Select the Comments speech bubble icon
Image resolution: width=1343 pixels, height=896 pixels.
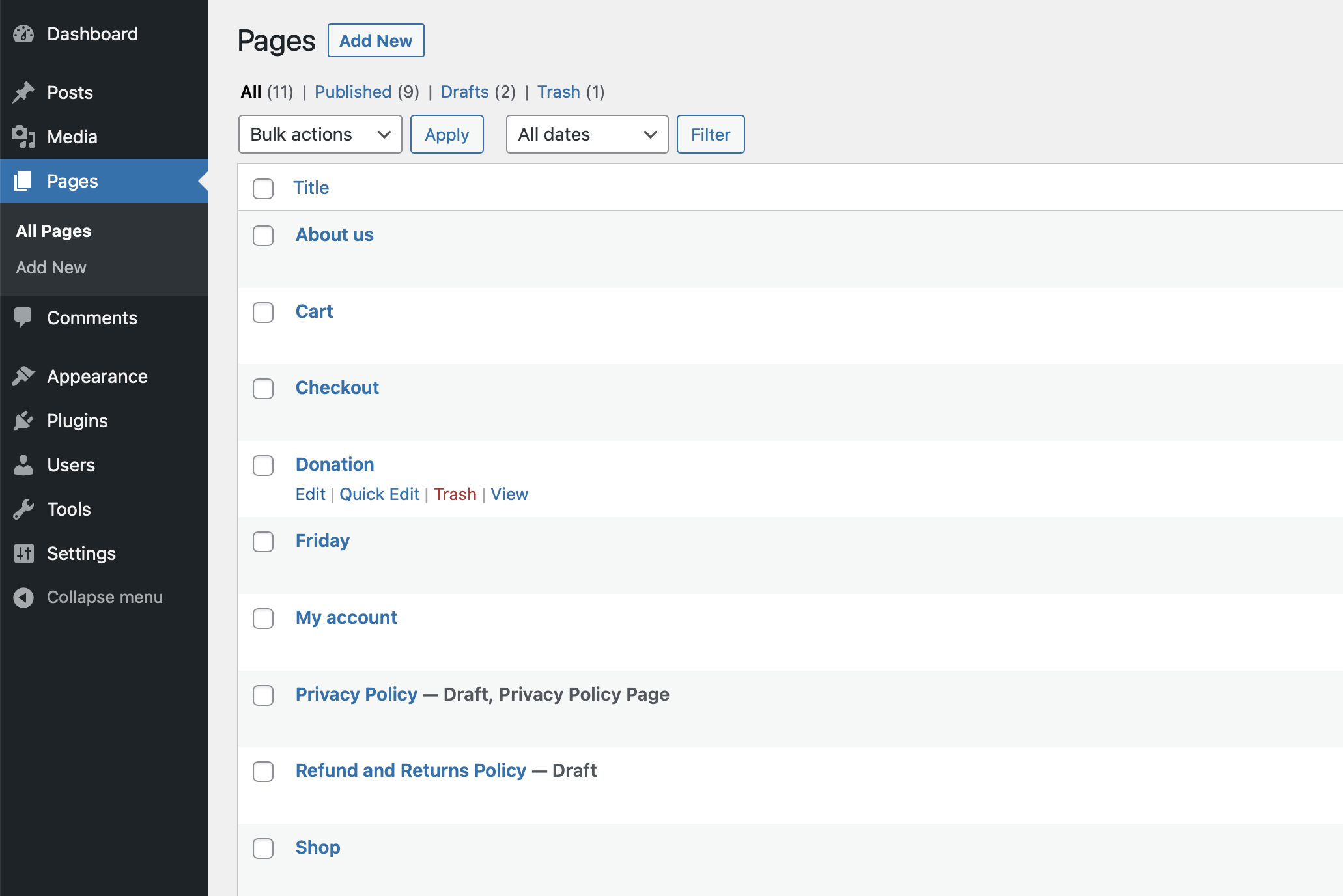click(x=23, y=318)
